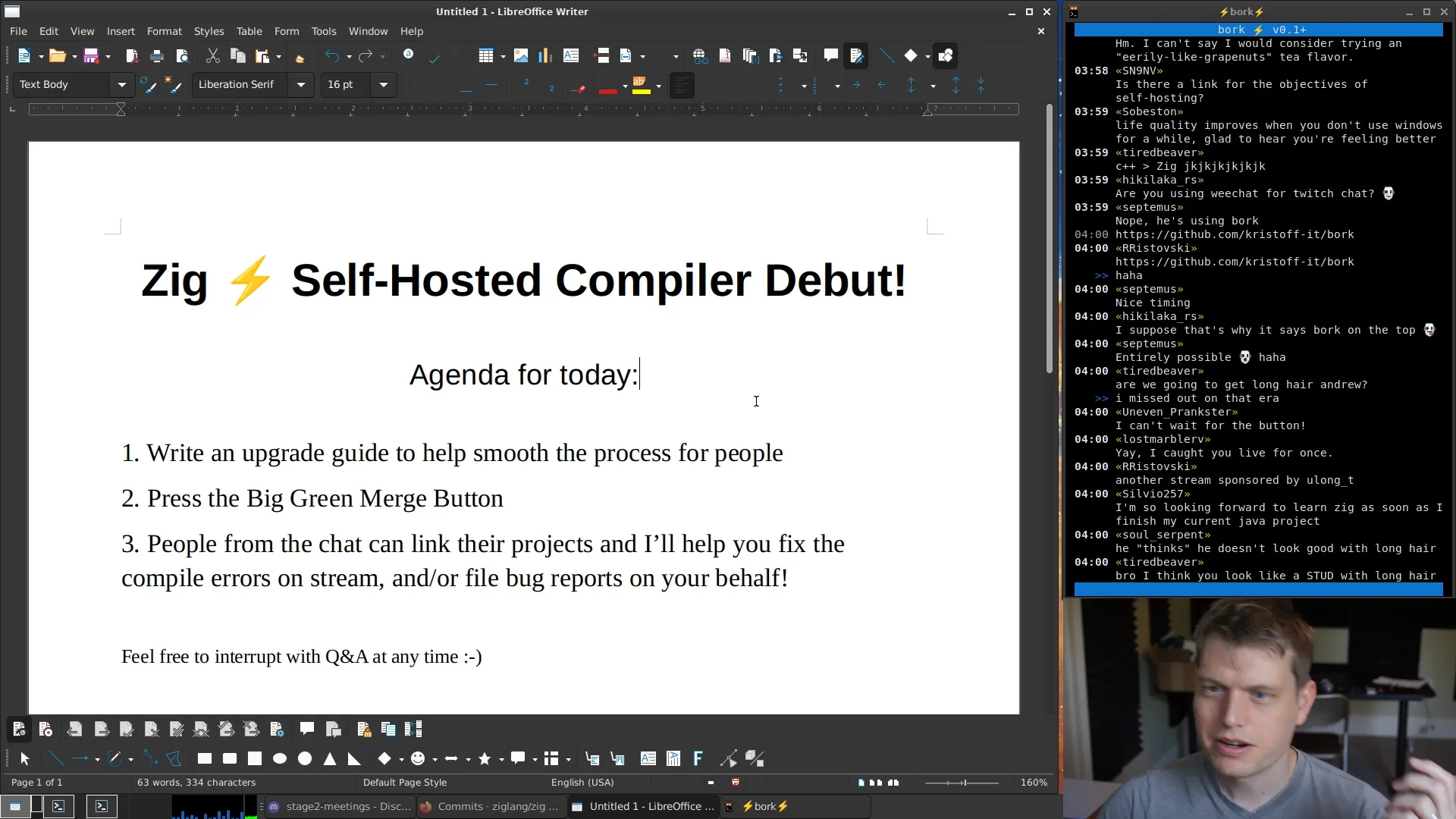Click the Insert Hyperlink globe icon
The width and height of the screenshot is (1456, 819).
tap(700, 56)
